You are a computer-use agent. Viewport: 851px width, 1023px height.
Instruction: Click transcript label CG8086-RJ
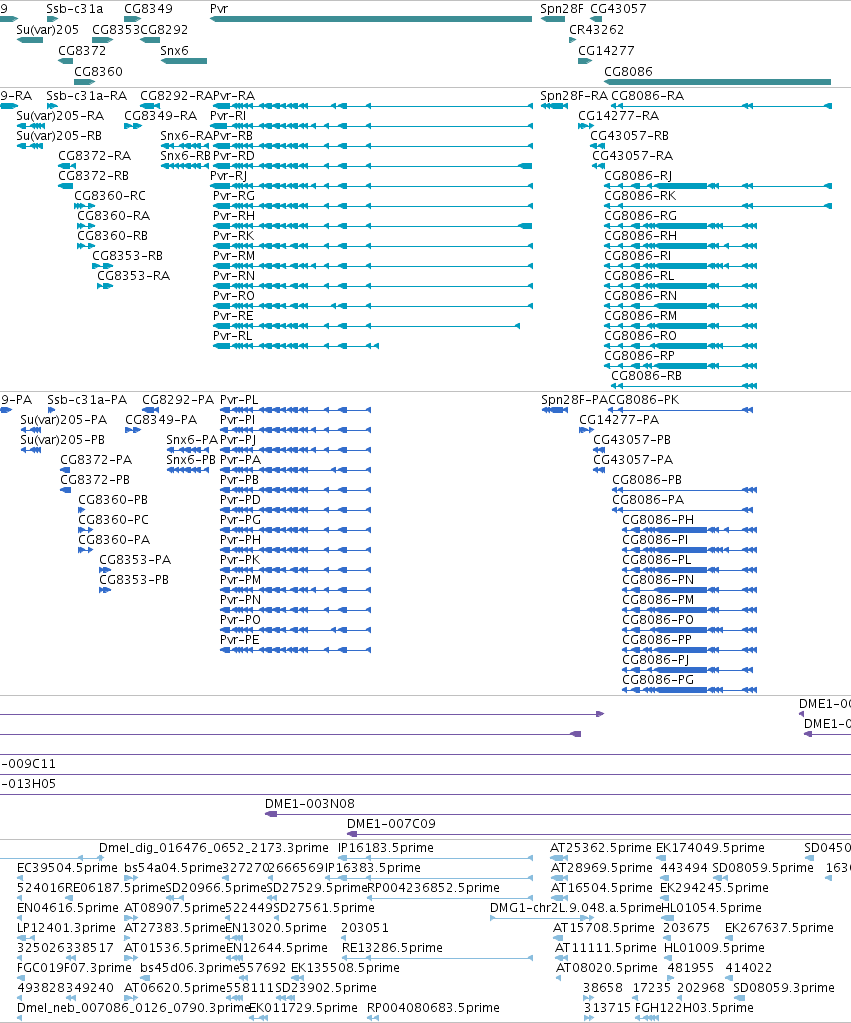638,176
